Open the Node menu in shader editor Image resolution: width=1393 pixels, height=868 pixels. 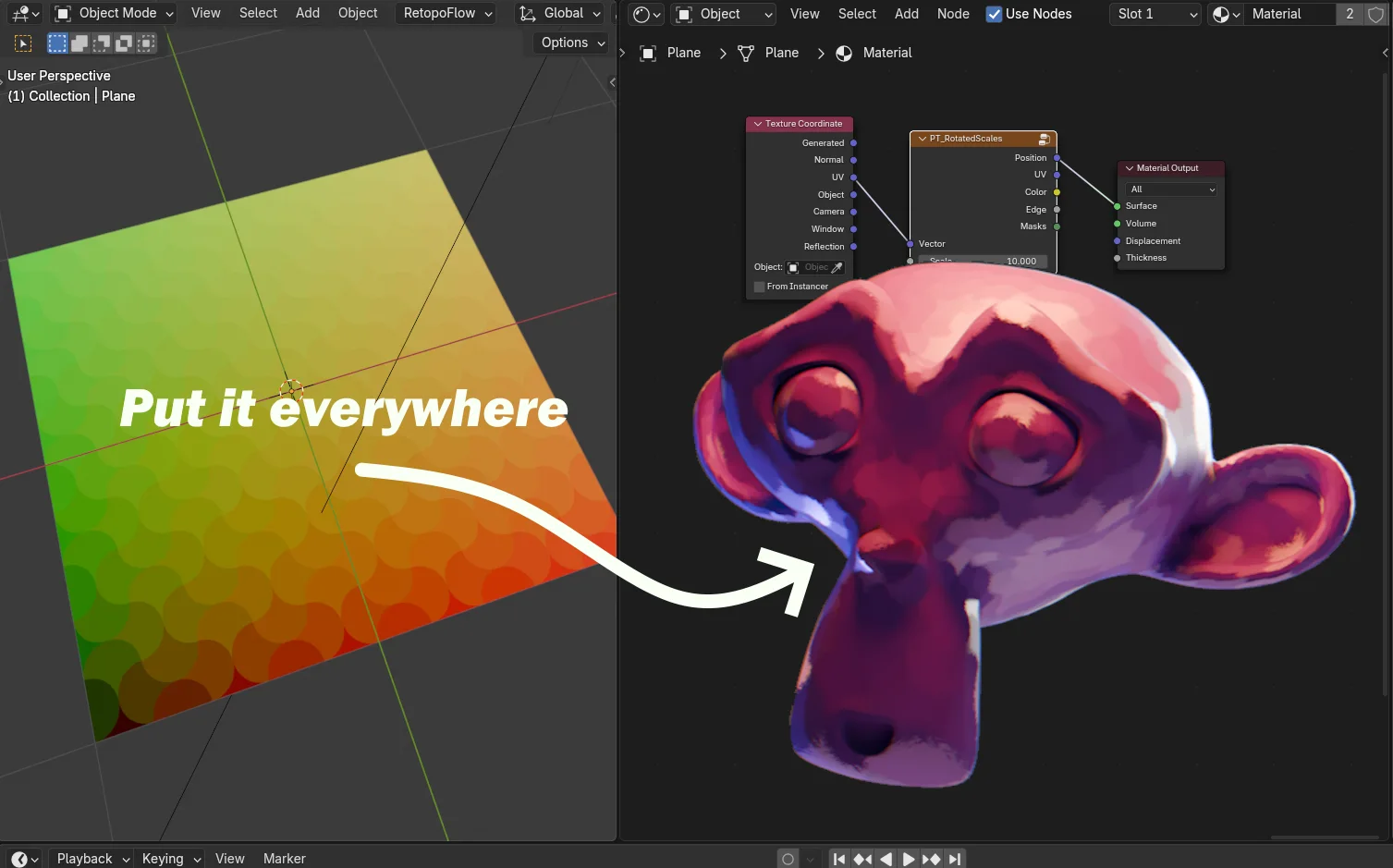click(x=953, y=13)
